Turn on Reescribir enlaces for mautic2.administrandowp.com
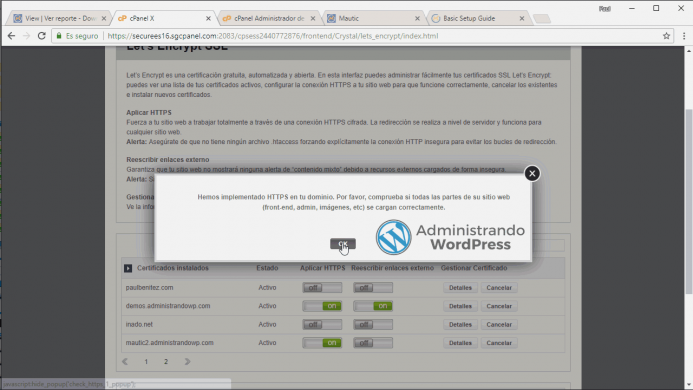 (x=373, y=343)
